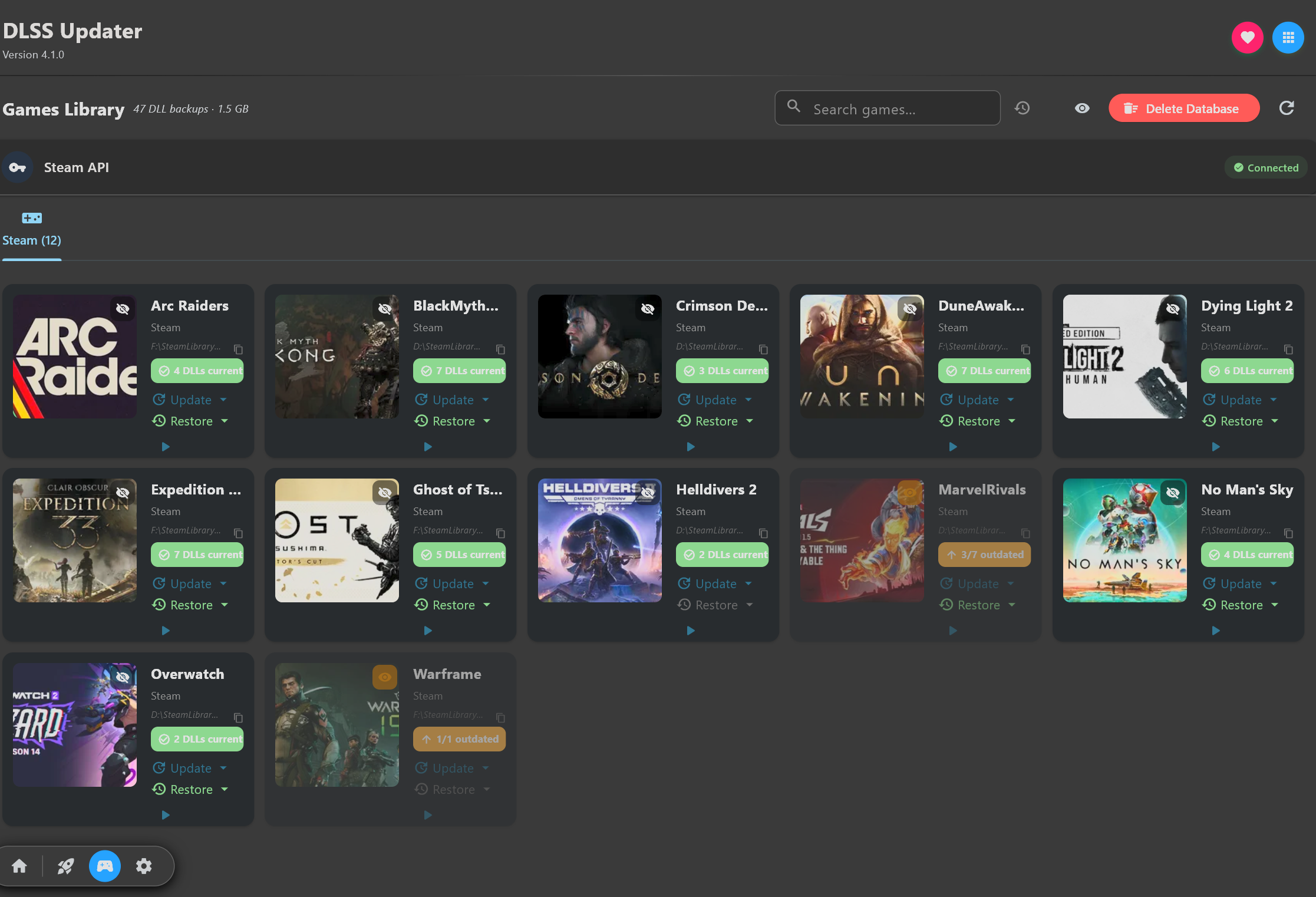
Task: Click the Helldivers 2 cover thumbnail
Action: [x=600, y=540]
